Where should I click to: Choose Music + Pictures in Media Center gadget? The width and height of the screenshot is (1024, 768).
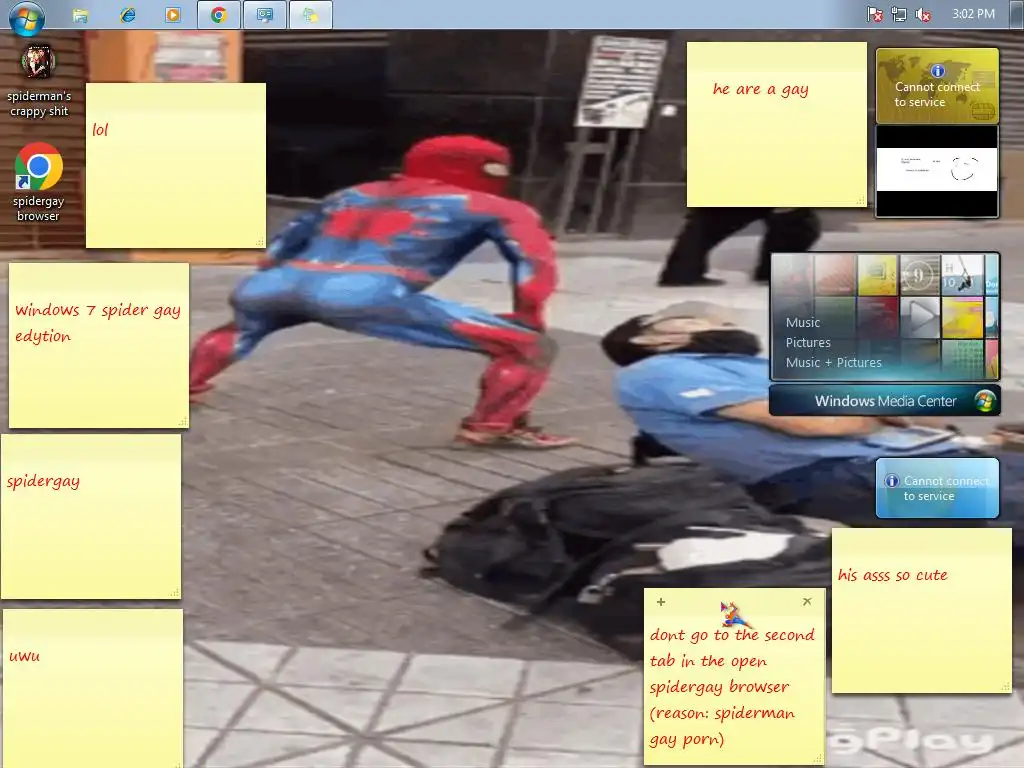tap(833, 362)
